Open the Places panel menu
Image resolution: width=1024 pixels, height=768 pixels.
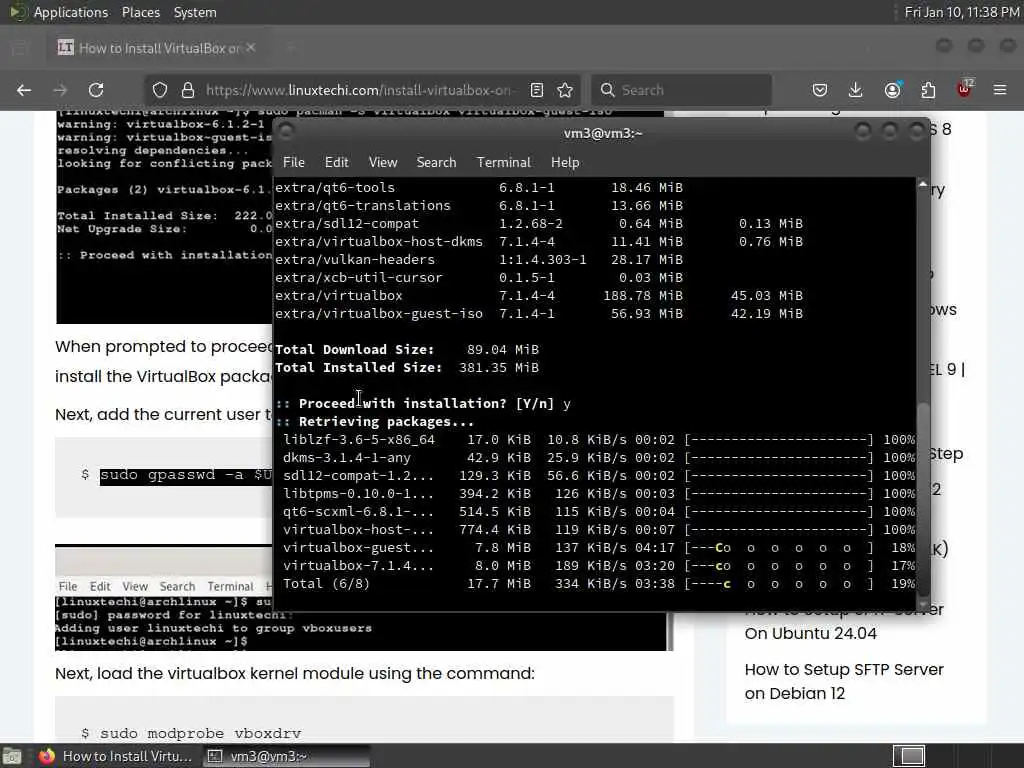pyautogui.click(x=141, y=12)
